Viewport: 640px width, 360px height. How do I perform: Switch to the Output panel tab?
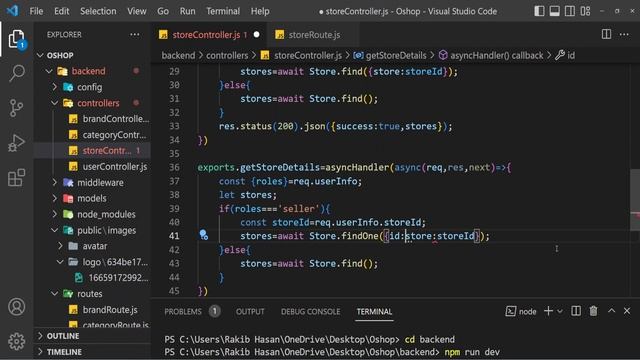(250, 311)
